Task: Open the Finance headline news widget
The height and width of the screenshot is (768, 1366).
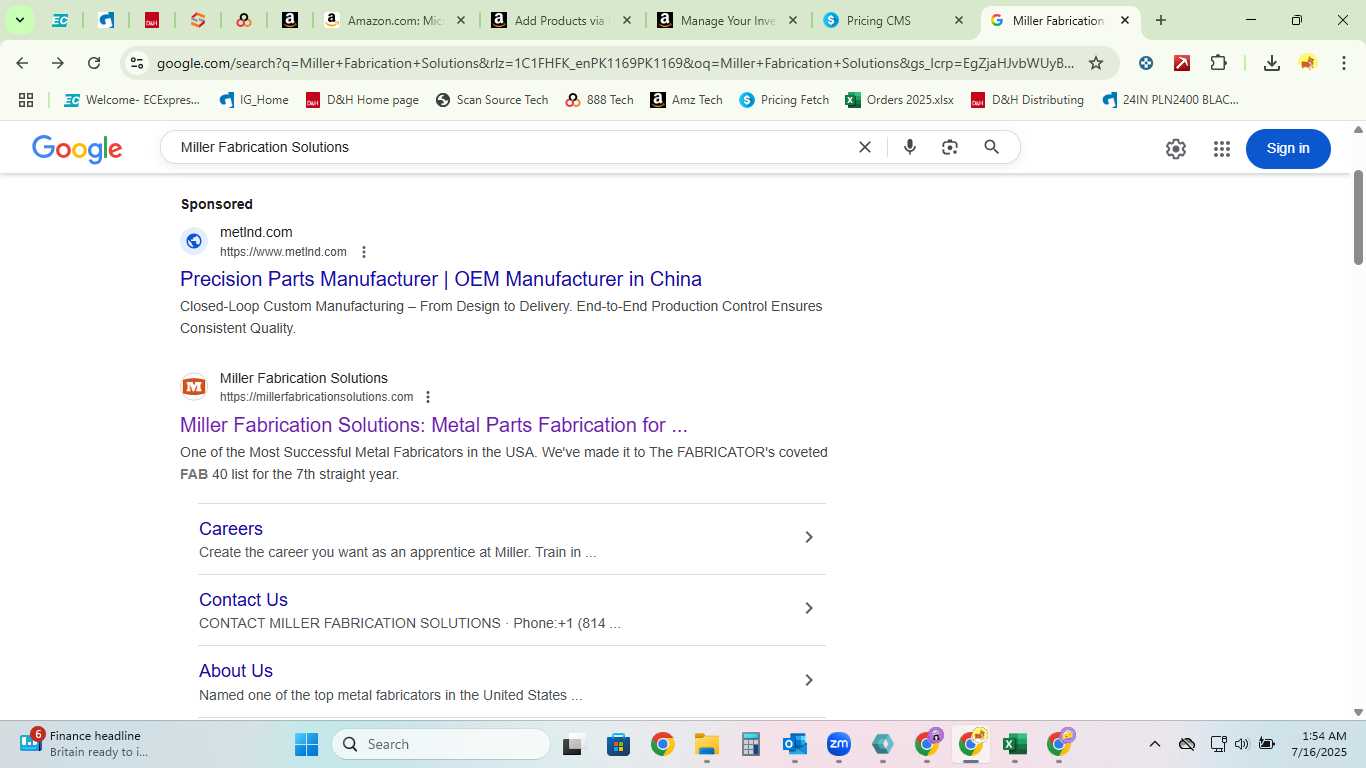Action: coord(85,744)
